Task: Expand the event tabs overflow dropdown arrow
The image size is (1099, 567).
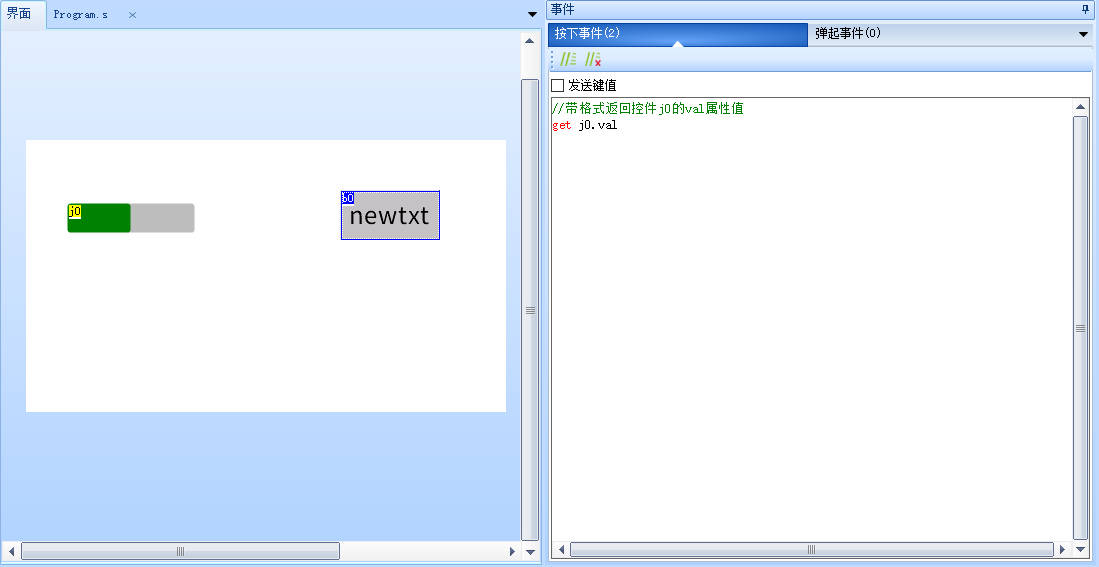Action: (x=1083, y=34)
